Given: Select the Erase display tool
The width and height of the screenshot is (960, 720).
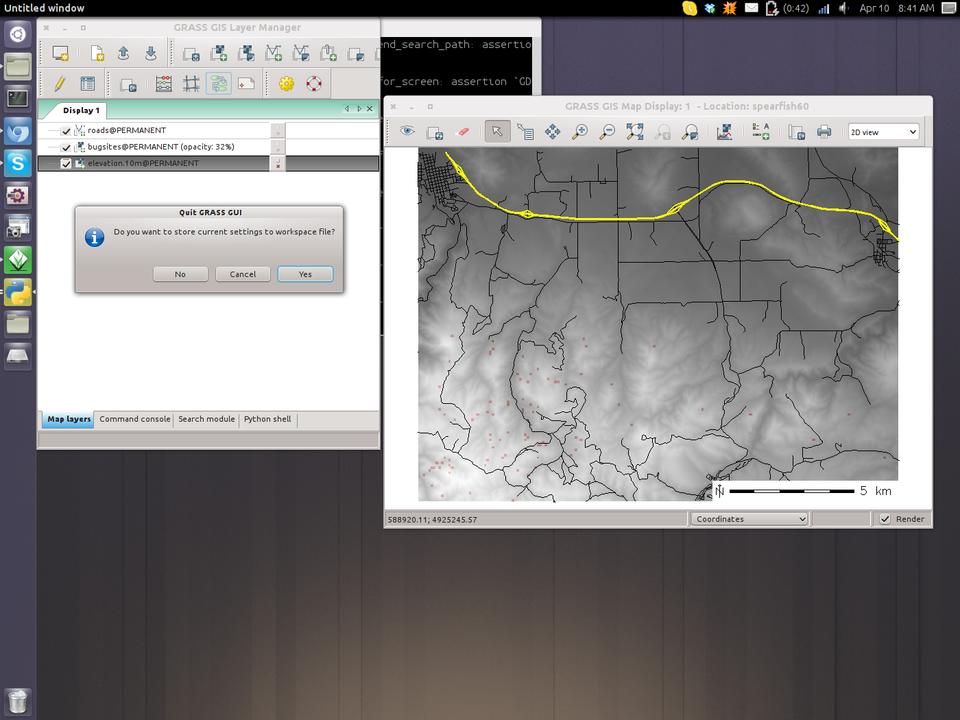Looking at the screenshot, I should [x=462, y=132].
